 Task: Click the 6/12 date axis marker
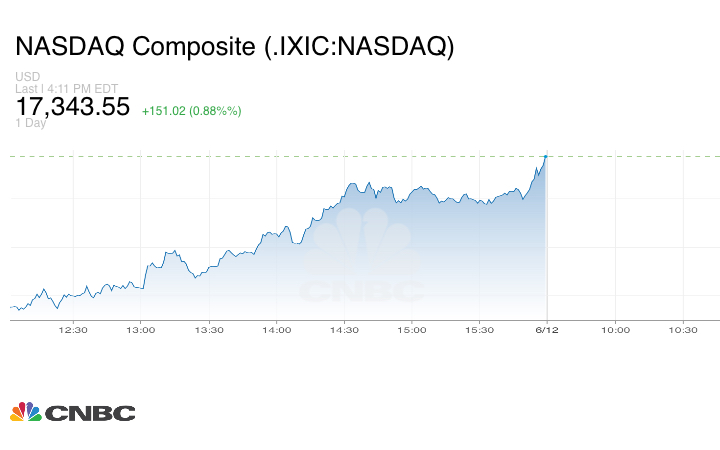tap(547, 329)
